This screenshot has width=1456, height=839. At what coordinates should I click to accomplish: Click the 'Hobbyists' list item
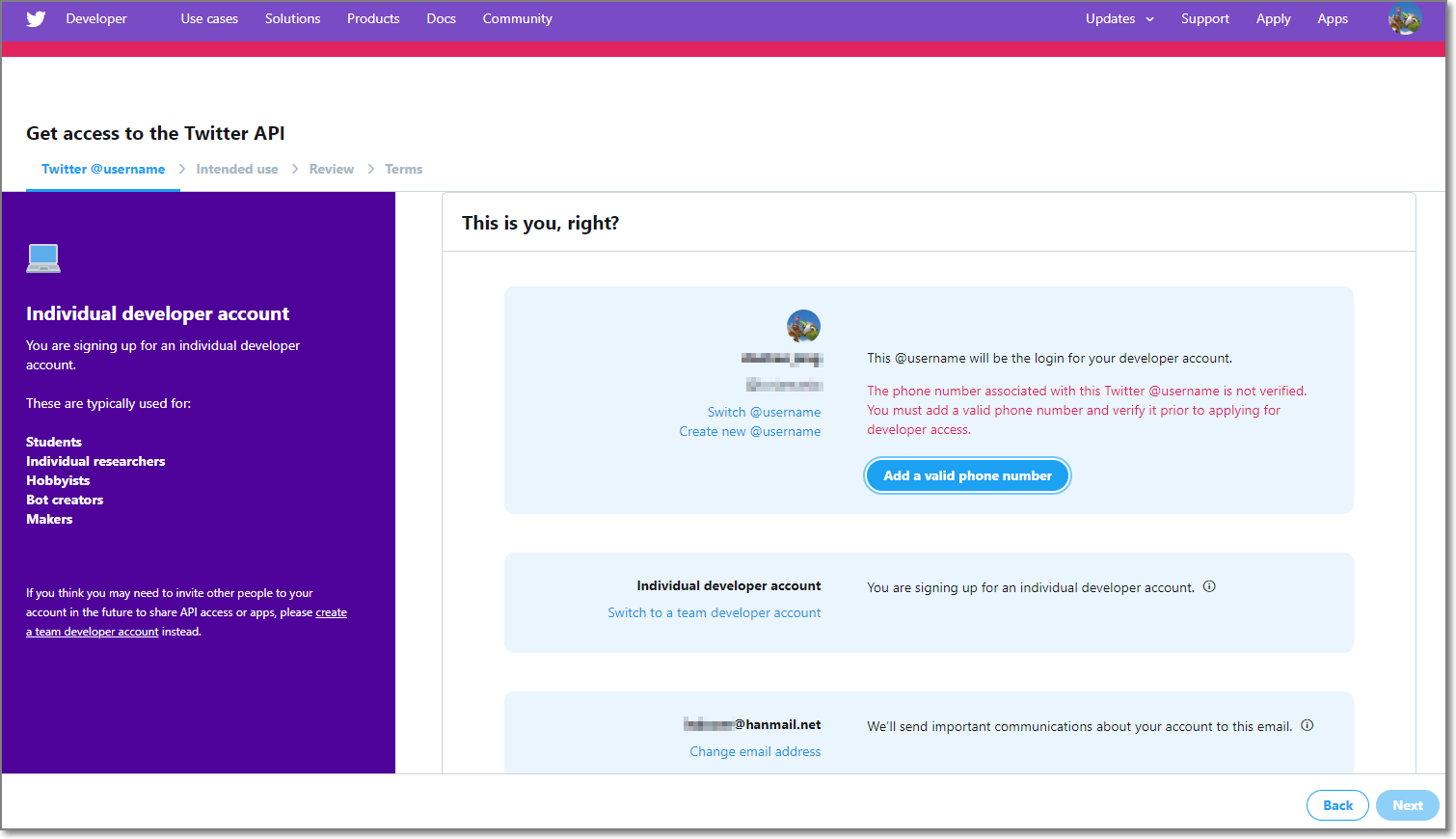58,480
